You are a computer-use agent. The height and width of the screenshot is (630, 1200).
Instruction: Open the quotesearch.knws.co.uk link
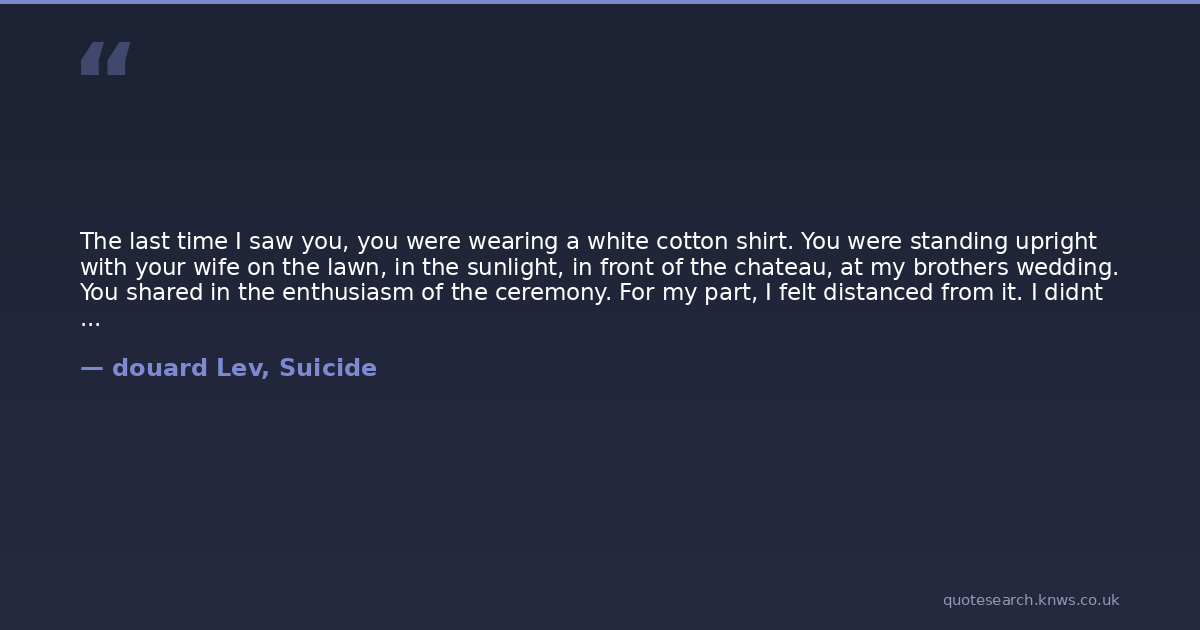point(1030,600)
